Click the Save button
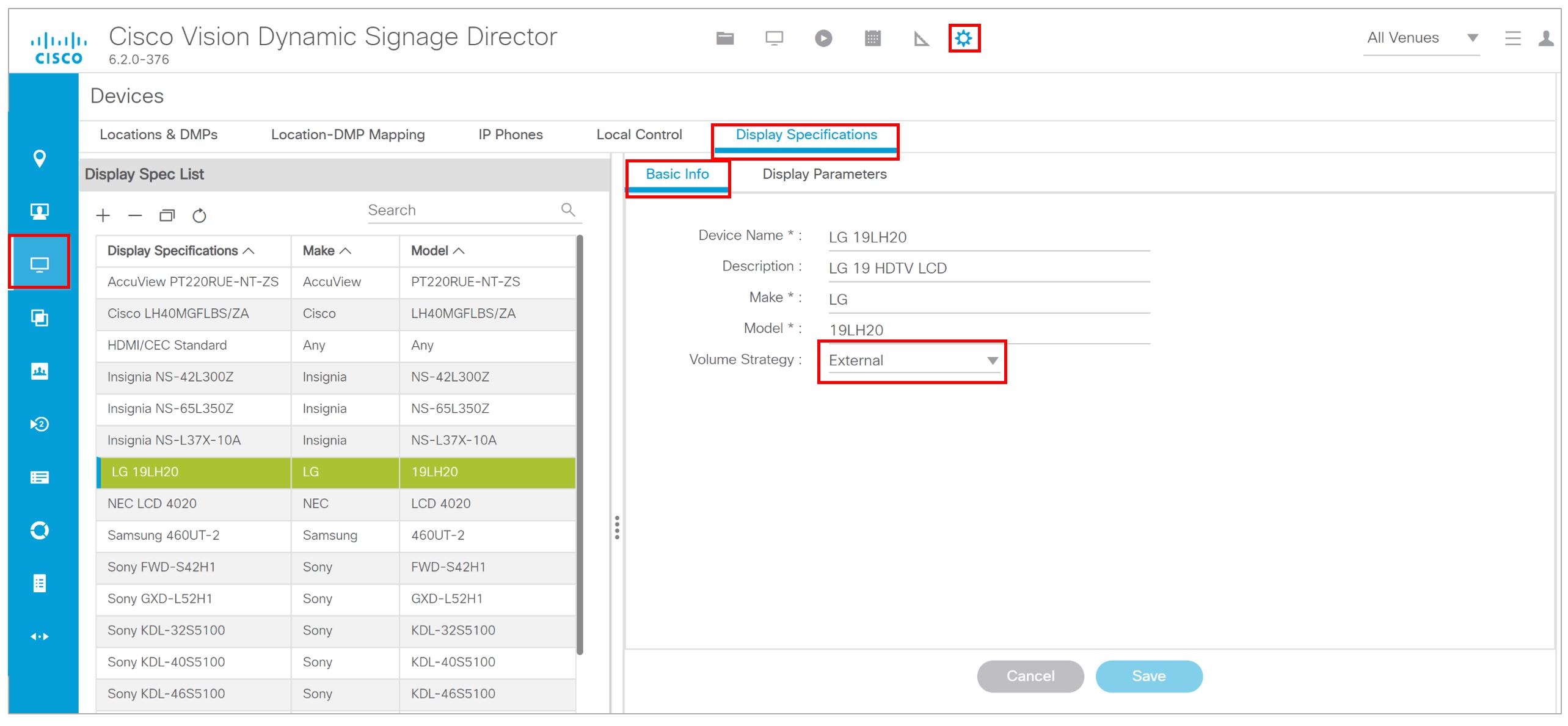This screenshot has width=1568, height=726. (1148, 676)
